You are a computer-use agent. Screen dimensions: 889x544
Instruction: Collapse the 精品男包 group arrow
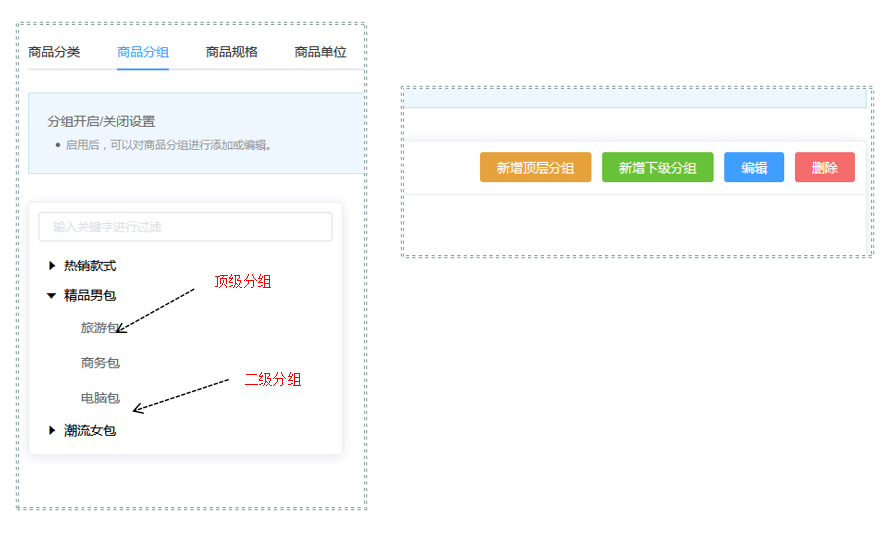pyautogui.click(x=52, y=296)
